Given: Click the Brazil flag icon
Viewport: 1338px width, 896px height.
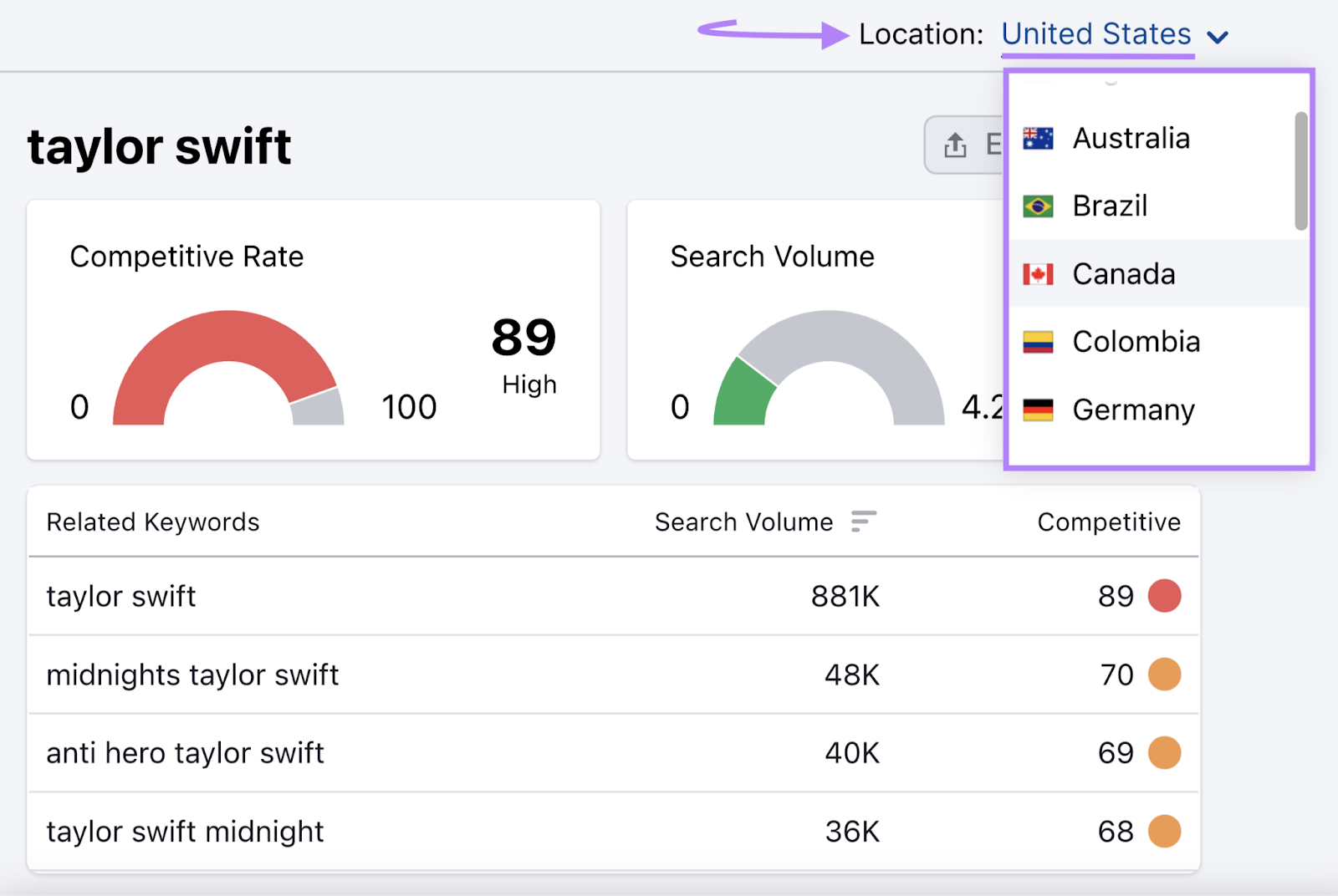Looking at the screenshot, I should (x=1038, y=206).
